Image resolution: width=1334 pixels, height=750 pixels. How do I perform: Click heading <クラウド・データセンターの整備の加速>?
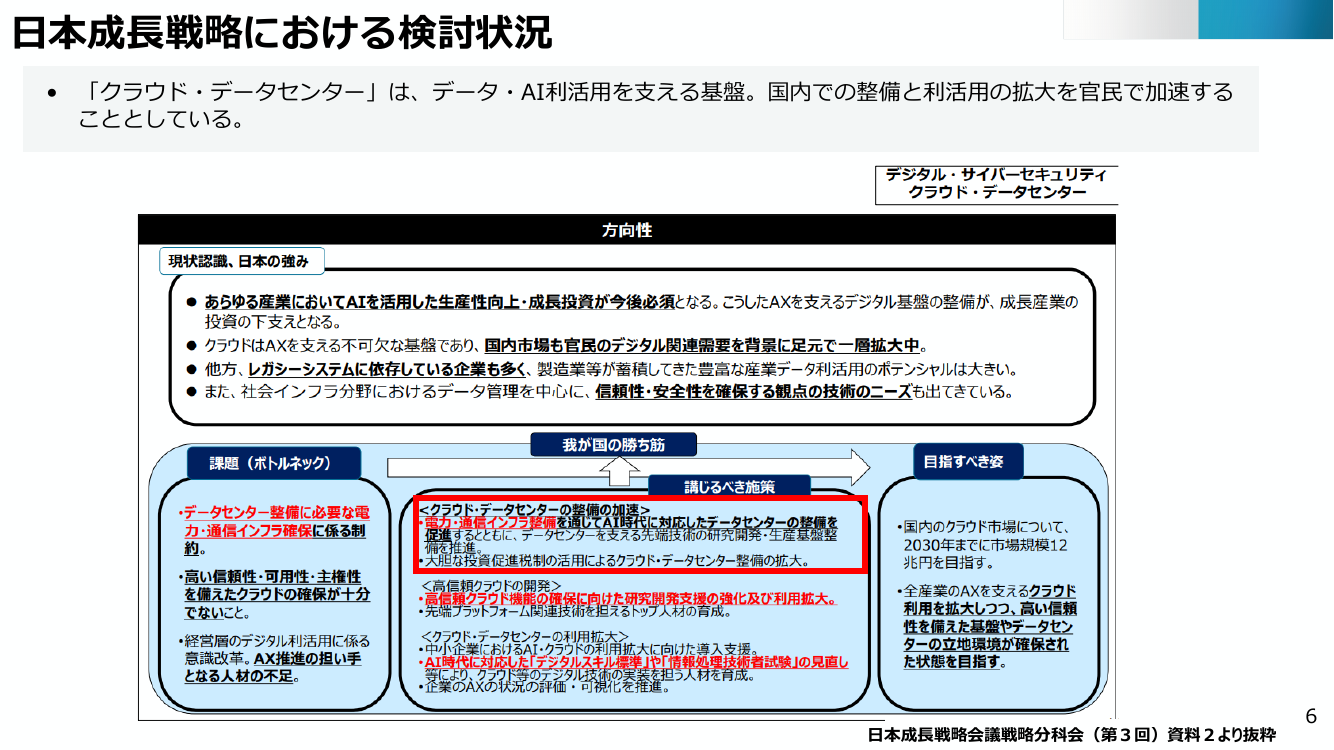click(534, 509)
